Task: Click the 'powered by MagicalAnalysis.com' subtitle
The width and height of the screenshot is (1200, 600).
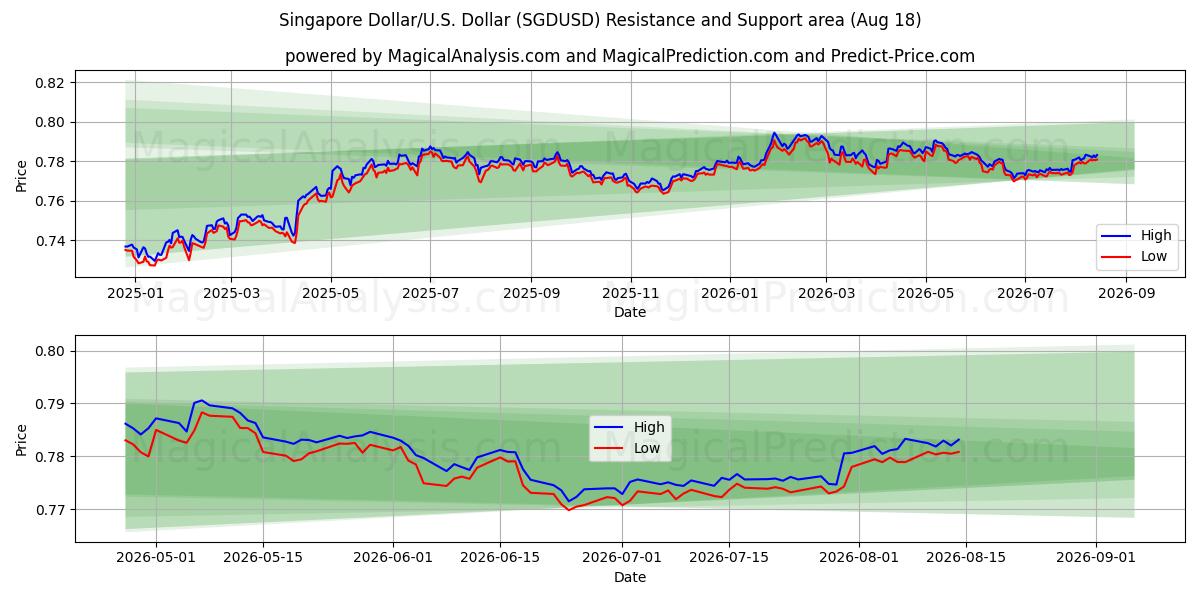Action: pos(630,56)
